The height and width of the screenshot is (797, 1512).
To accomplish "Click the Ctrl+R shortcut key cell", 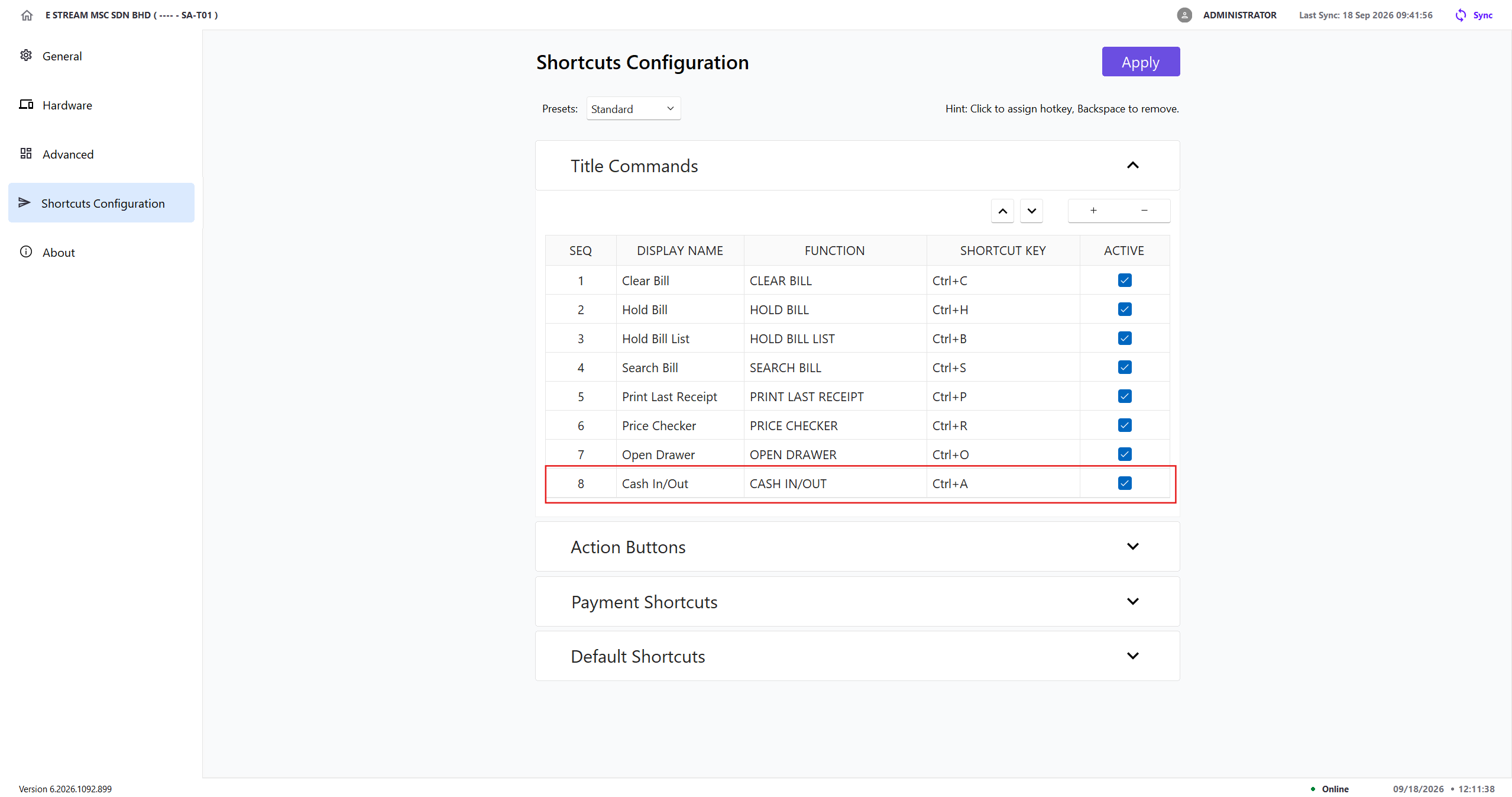I will click(1003, 425).
